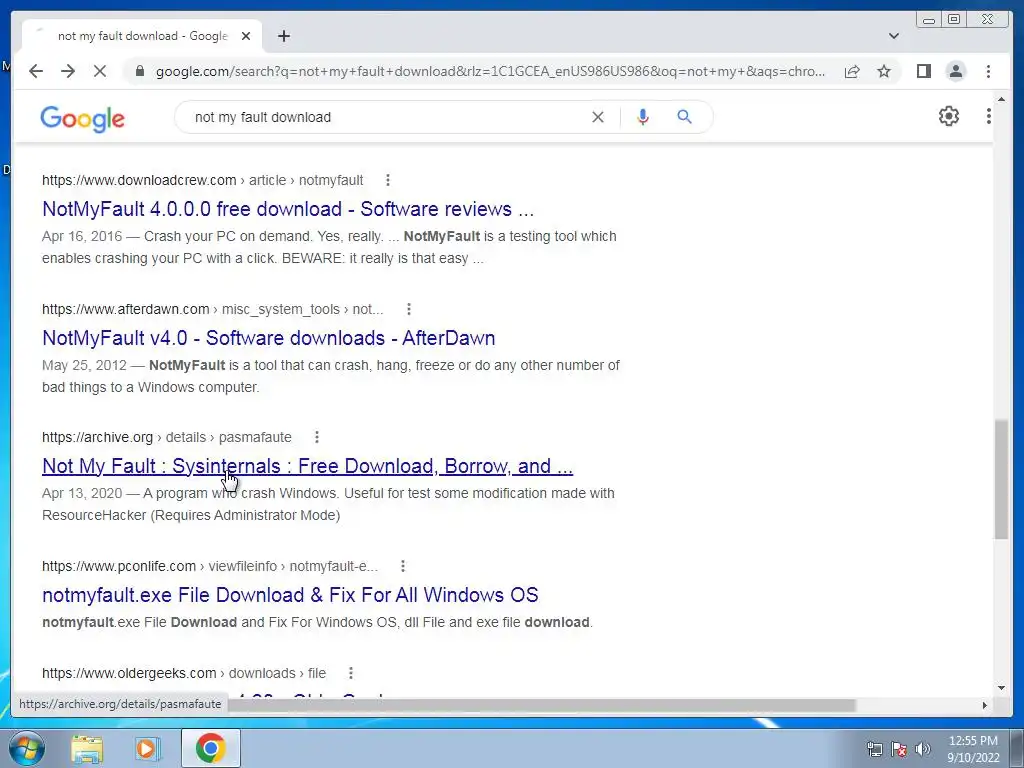The width and height of the screenshot is (1024, 768).
Task: Minimize the Chrome window
Action: tap(929, 20)
